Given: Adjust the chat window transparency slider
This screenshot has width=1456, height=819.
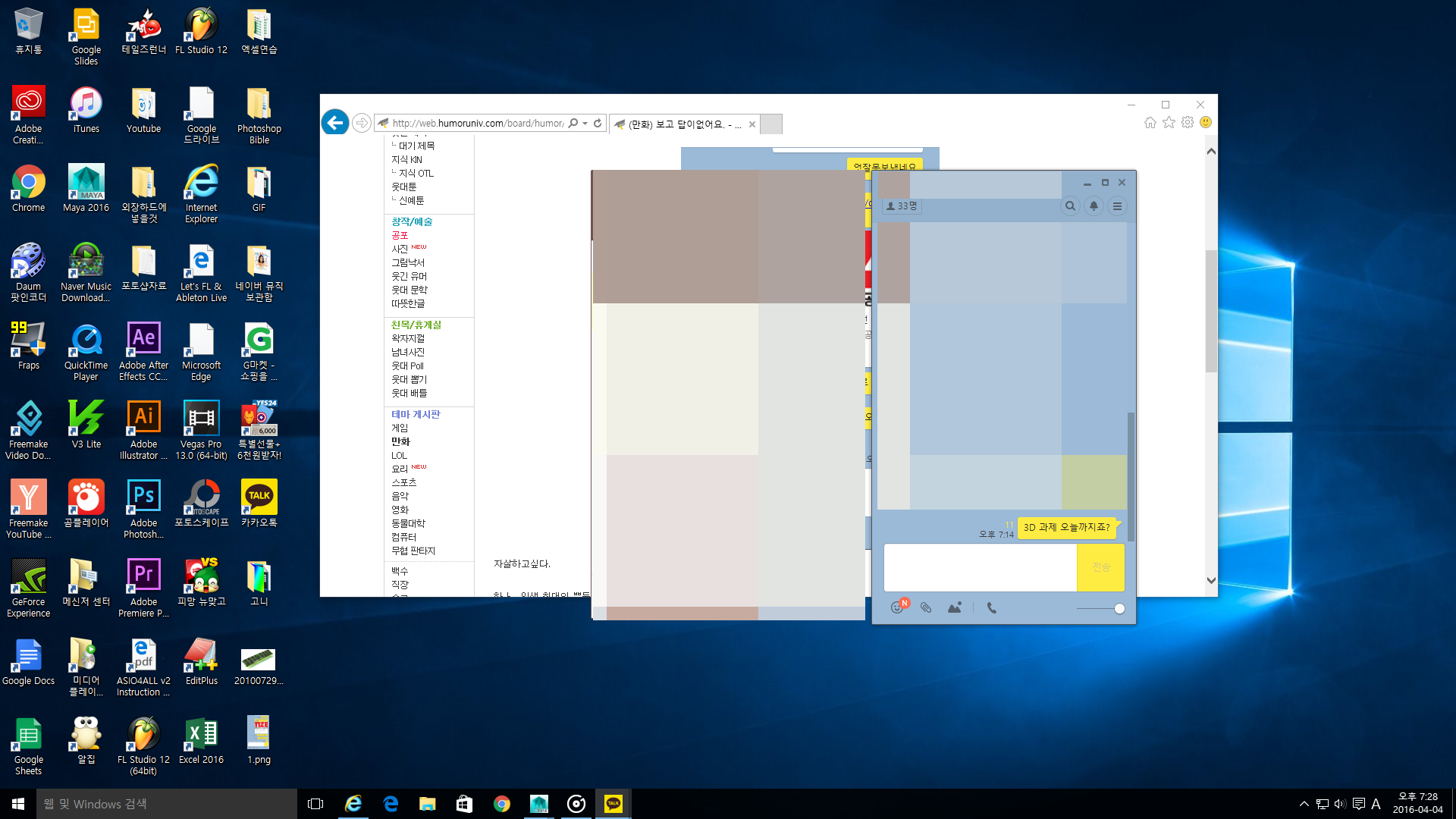Looking at the screenshot, I should [1119, 608].
